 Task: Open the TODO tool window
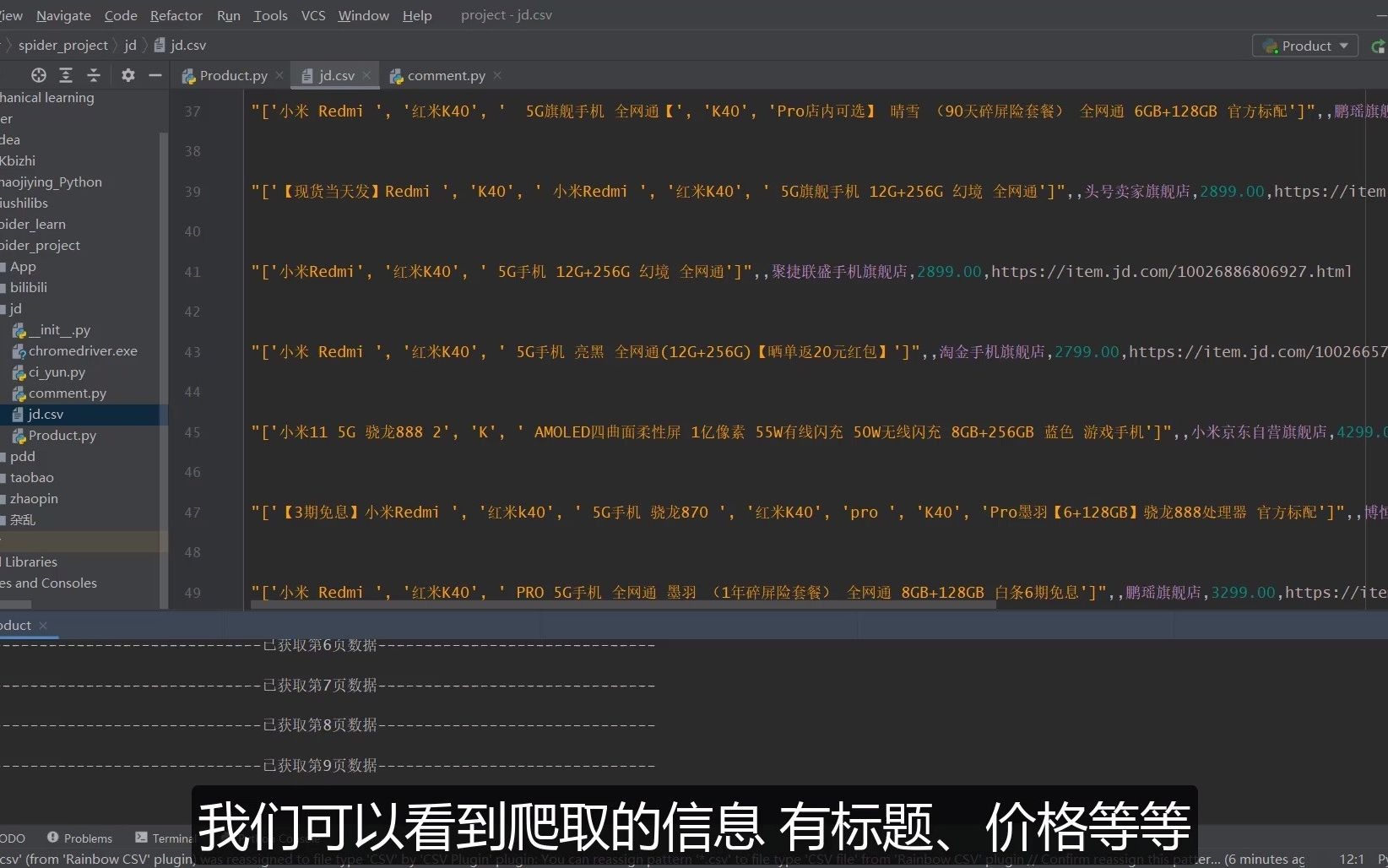(x=13, y=838)
